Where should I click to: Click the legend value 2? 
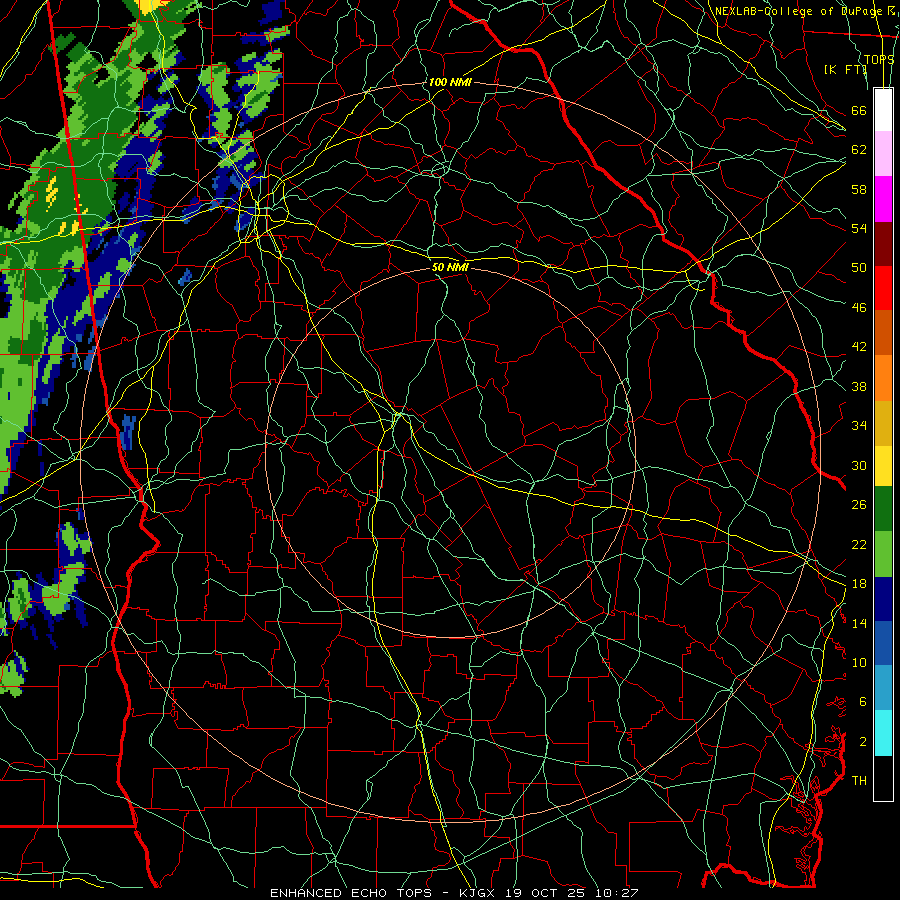(862, 742)
